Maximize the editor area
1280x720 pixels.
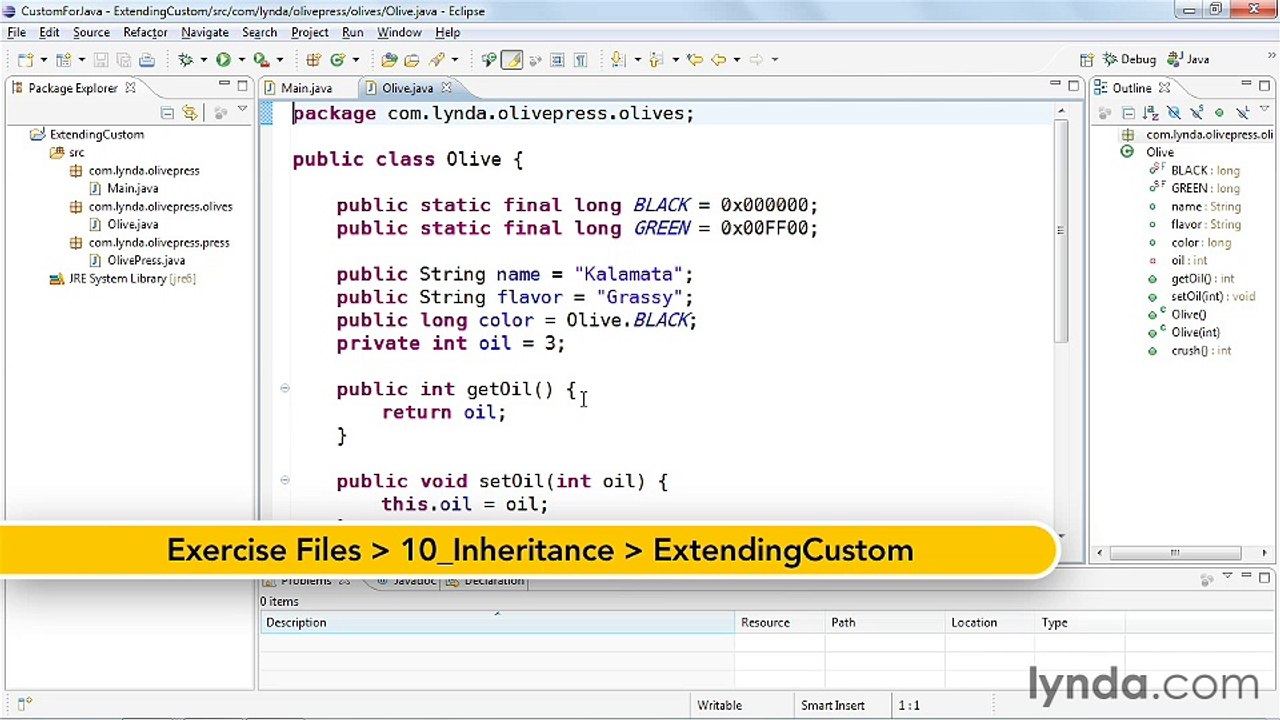[x=1073, y=86]
